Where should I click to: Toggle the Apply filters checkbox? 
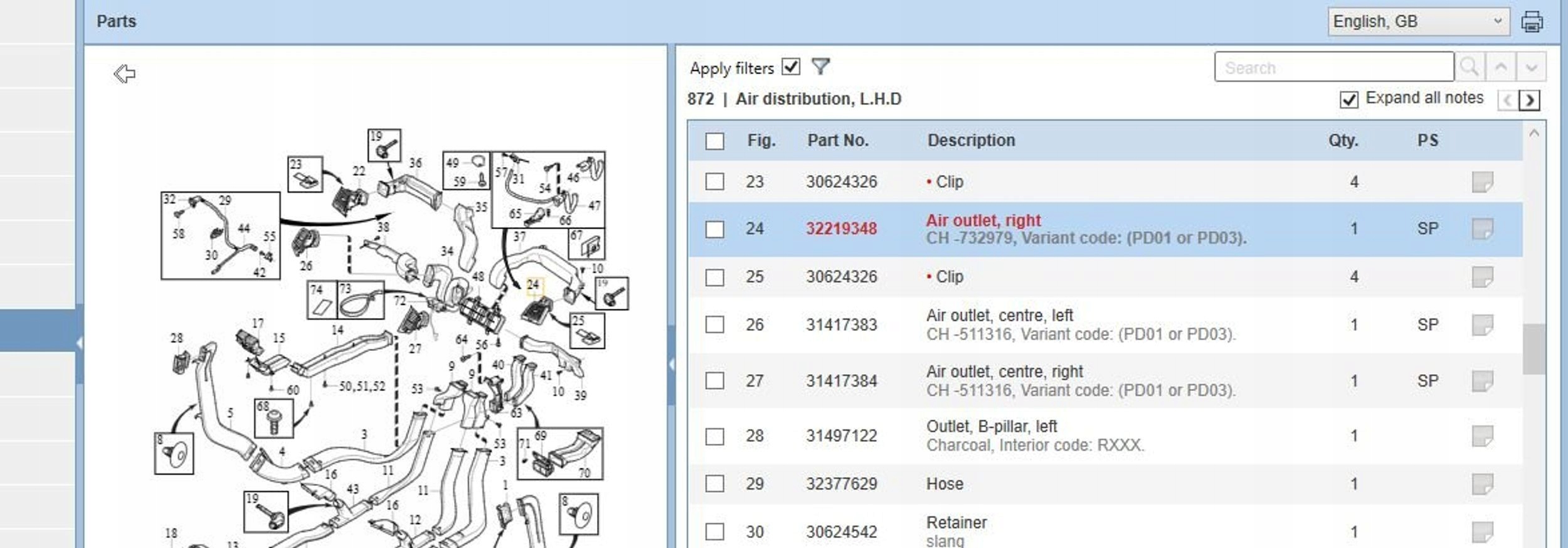click(x=791, y=67)
